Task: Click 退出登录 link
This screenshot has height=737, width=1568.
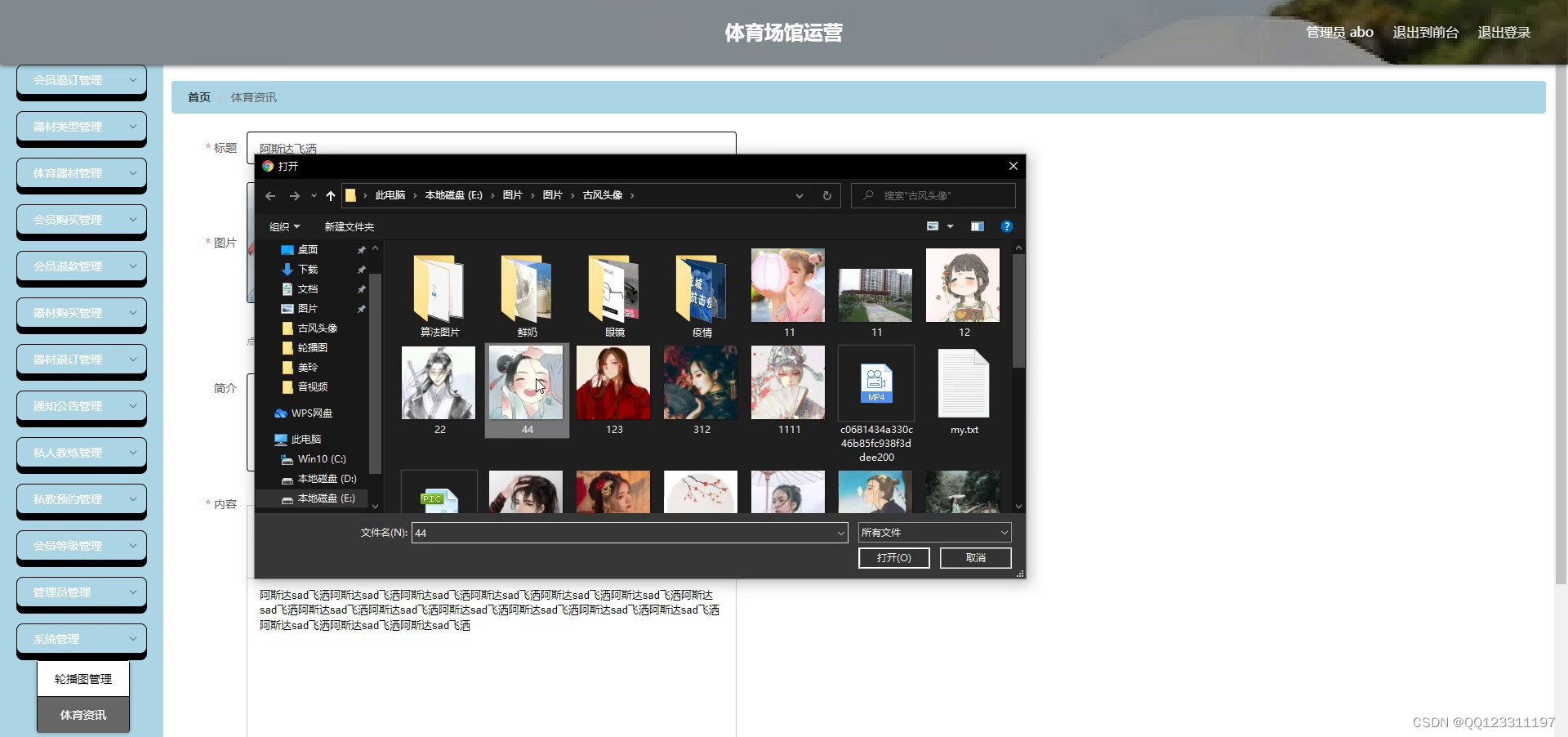Action: point(1503,33)
